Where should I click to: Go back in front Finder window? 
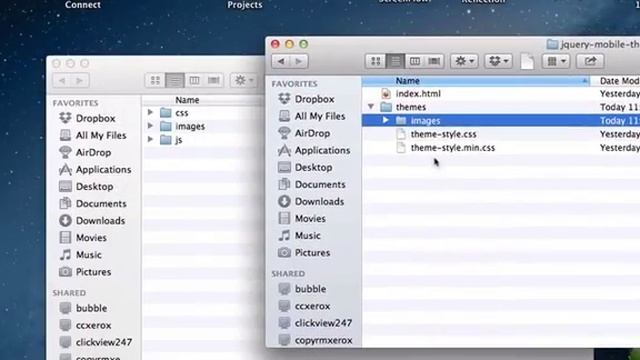tap(281, 61)
